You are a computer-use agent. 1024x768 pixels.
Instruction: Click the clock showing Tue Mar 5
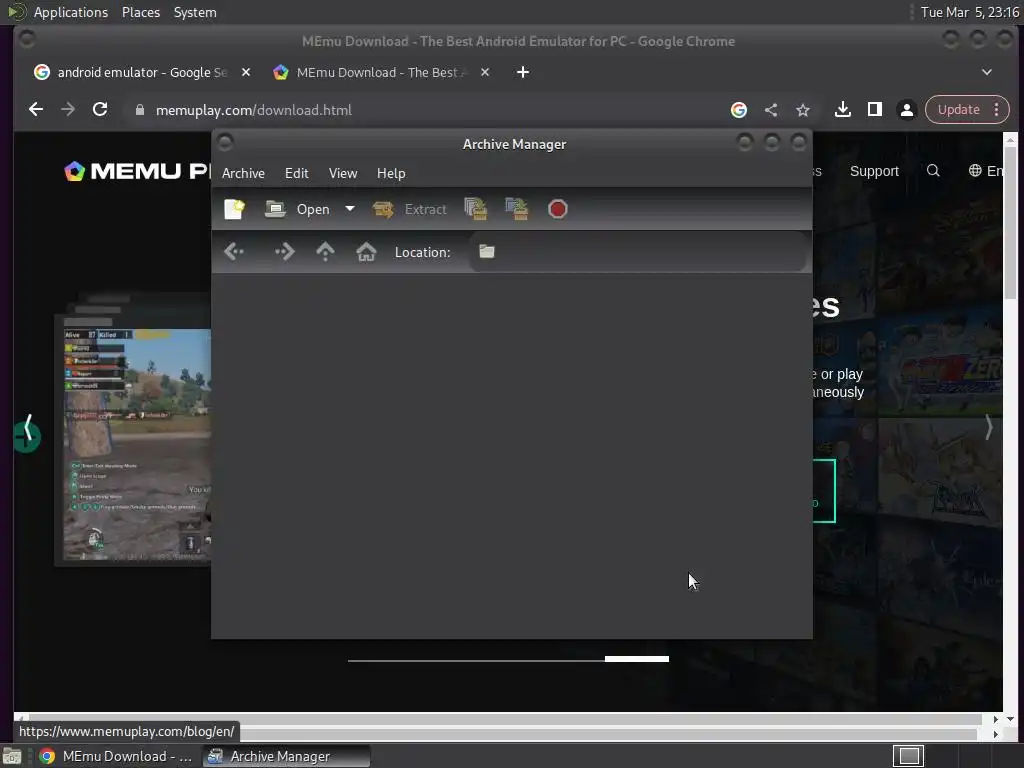click(969, 12)
